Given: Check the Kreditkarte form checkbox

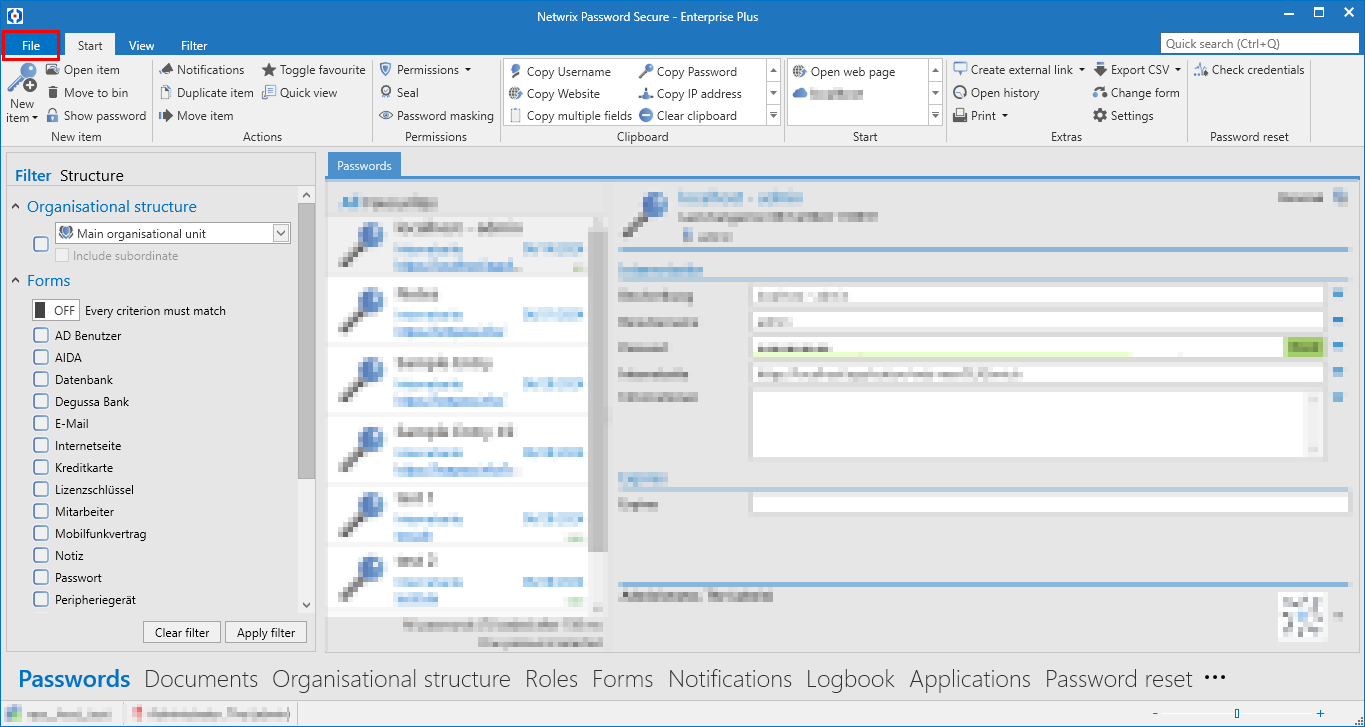Looking at the screenshot, I should 41,468.
